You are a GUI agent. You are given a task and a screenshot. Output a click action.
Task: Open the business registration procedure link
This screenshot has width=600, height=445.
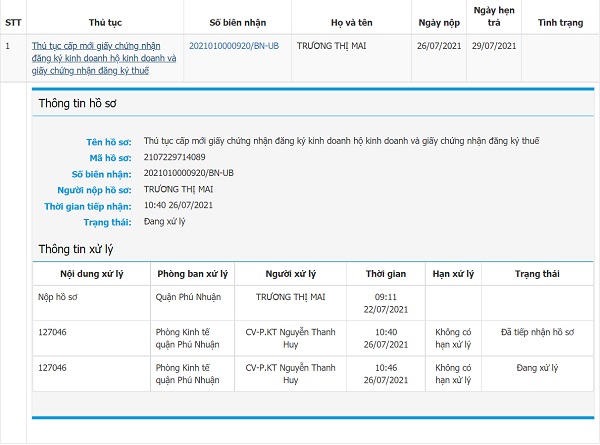[x=104, y=58]
